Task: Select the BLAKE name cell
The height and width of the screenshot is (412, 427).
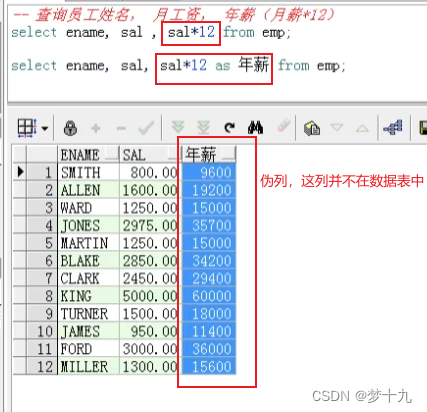Action: coord(88,261)
